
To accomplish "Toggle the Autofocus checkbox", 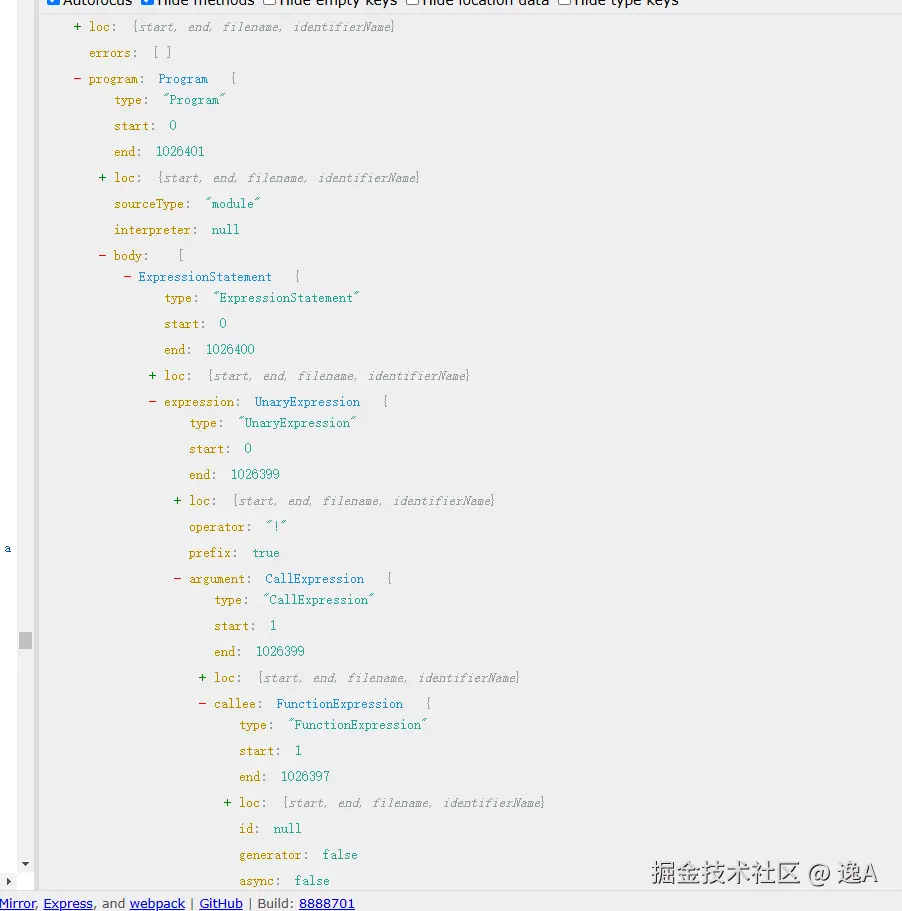I will [53, 2].
